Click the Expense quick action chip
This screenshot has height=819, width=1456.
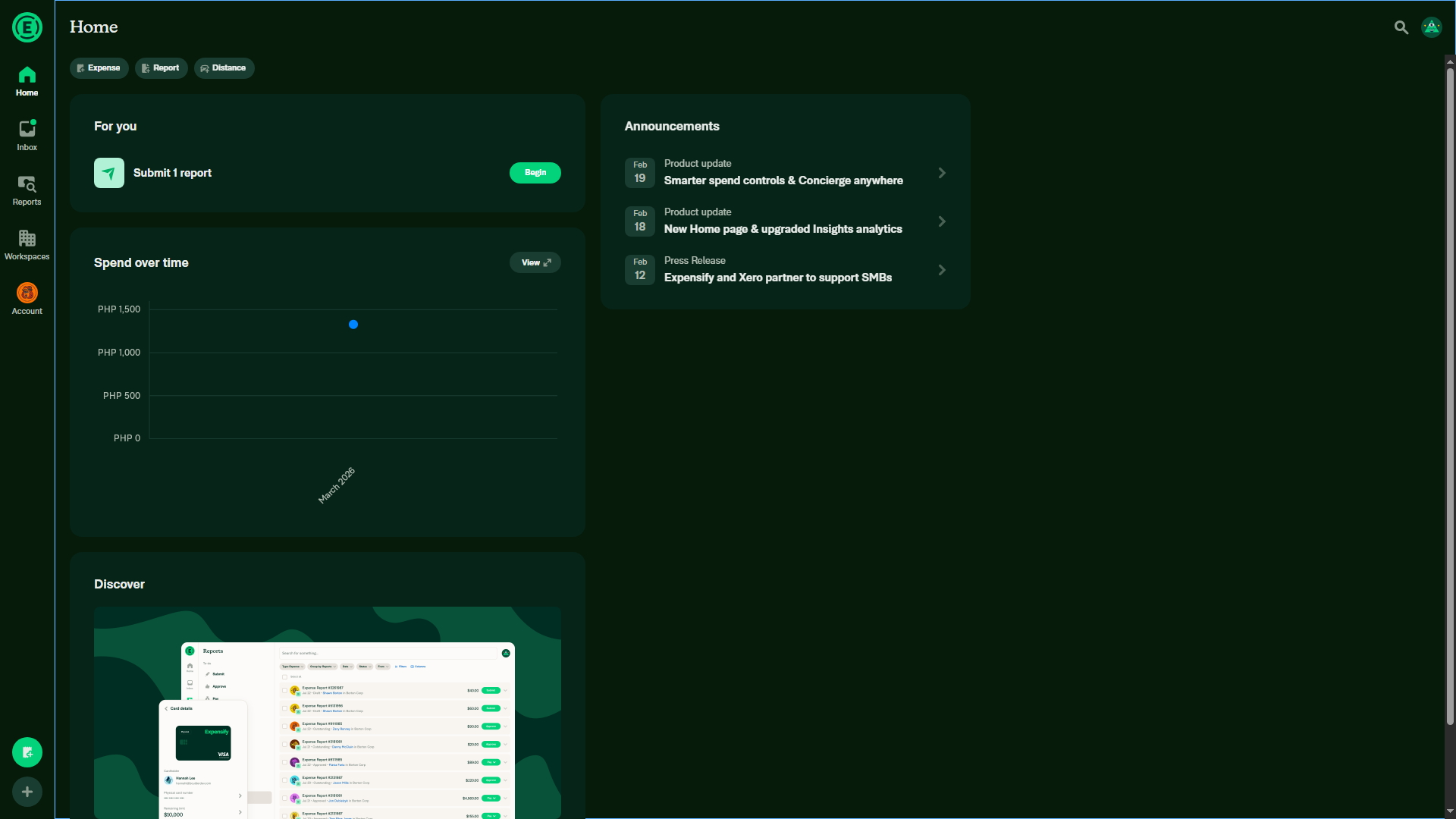(x=99, y=68)
